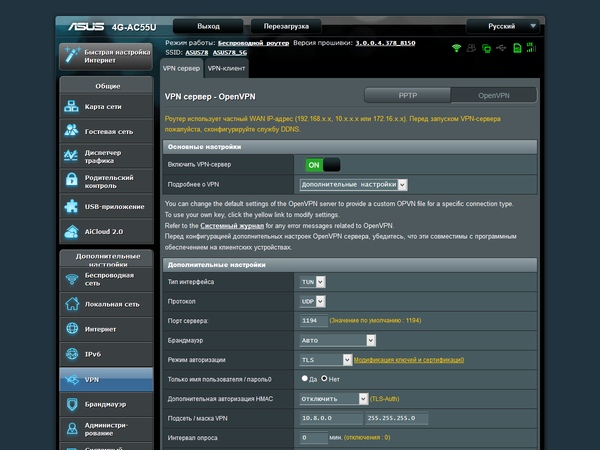Click the guest users status icon
The width and height of the screenshot is (600, 450).
pyautogui.click(x=471, y=48)
